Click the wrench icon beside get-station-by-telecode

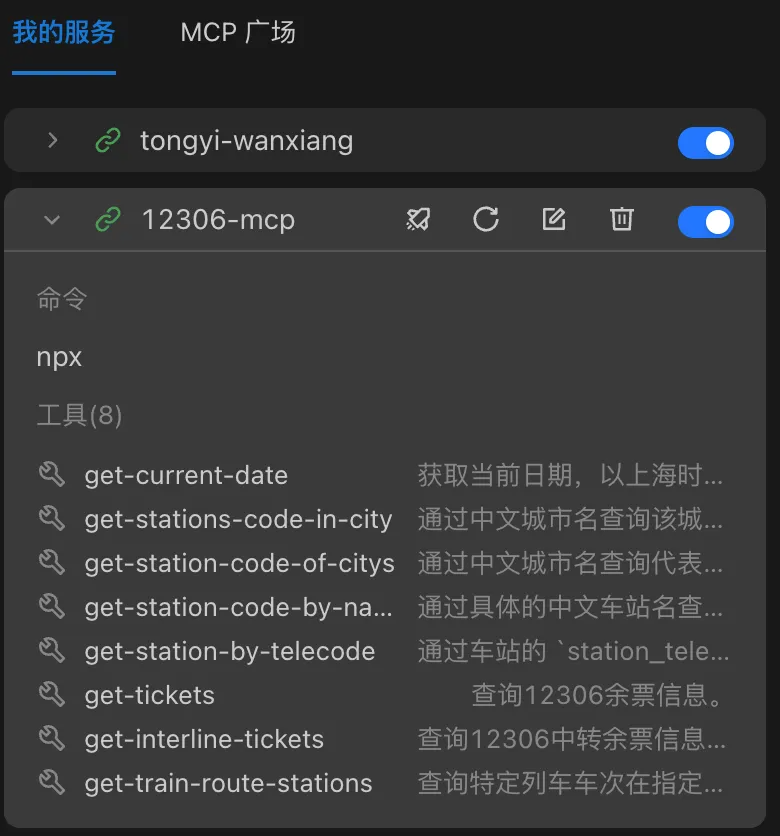tap(52, 650)
